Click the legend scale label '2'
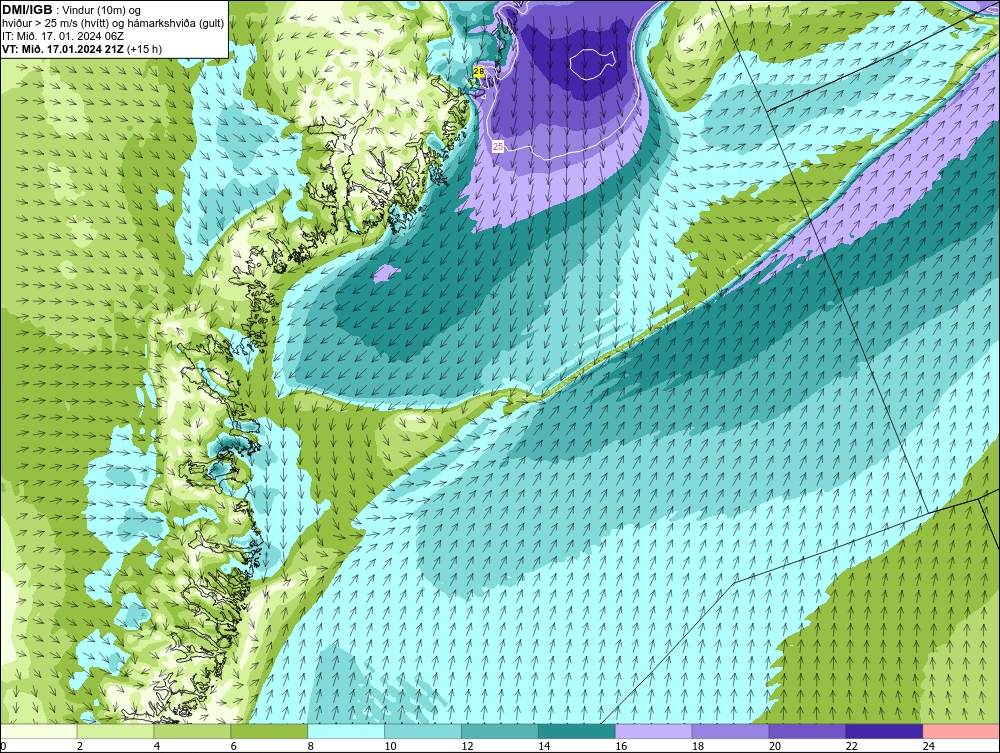This screenshot has width=1000, height=753. click(x=80, y=746)
